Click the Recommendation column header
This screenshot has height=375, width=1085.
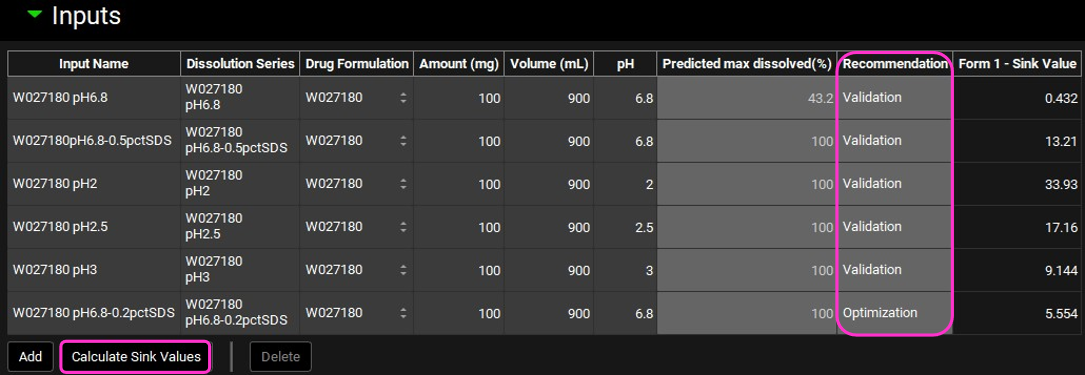(x=895, y=64)
